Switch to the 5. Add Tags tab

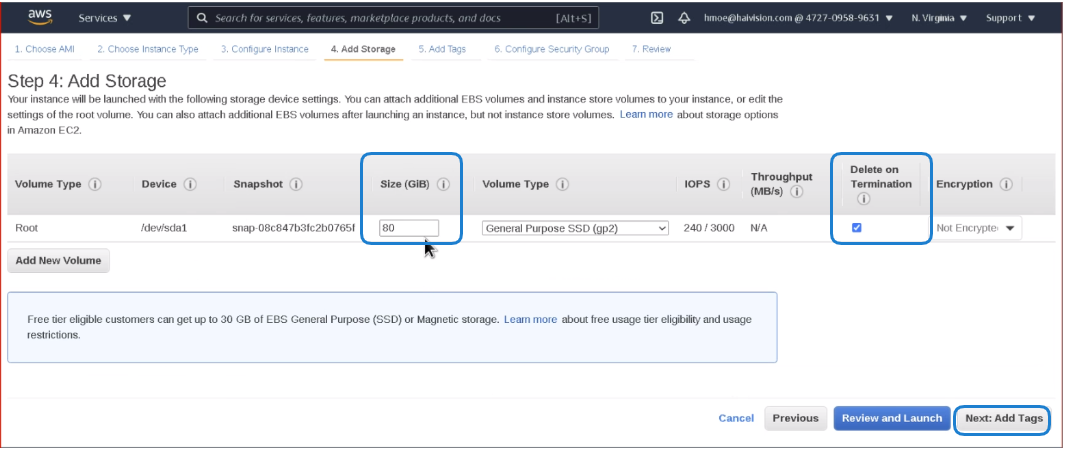pos(443,49)
